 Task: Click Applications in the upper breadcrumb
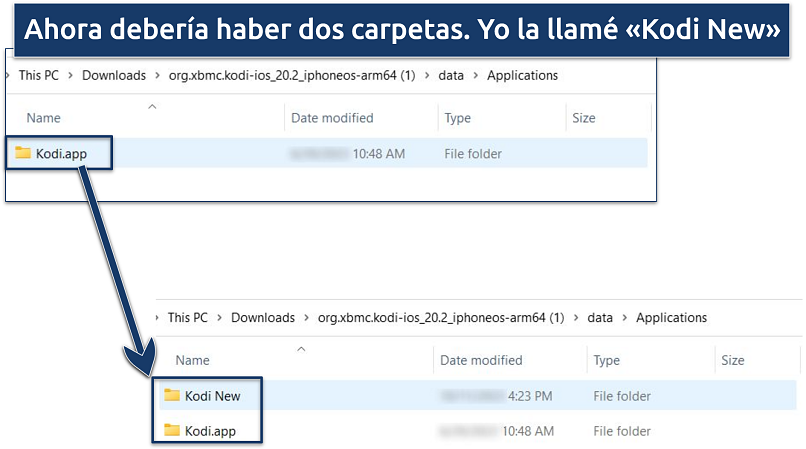522,75
